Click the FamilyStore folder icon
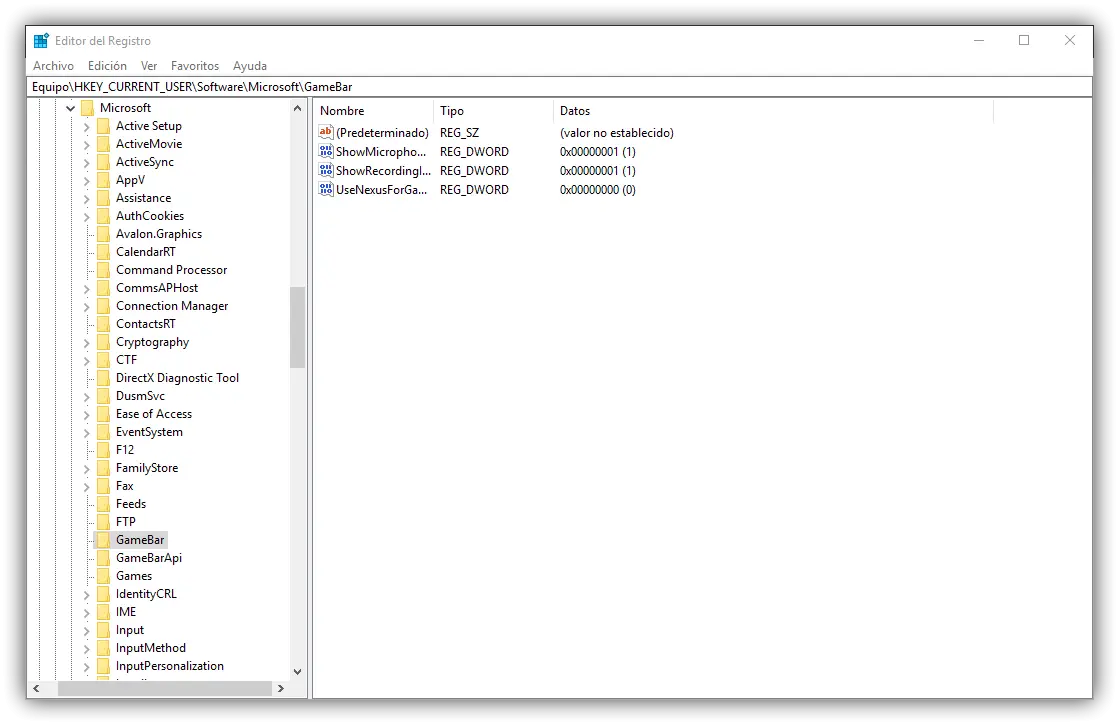Image resolution: width=1119 pixels, height=725 pixels. tap(103, 467)
